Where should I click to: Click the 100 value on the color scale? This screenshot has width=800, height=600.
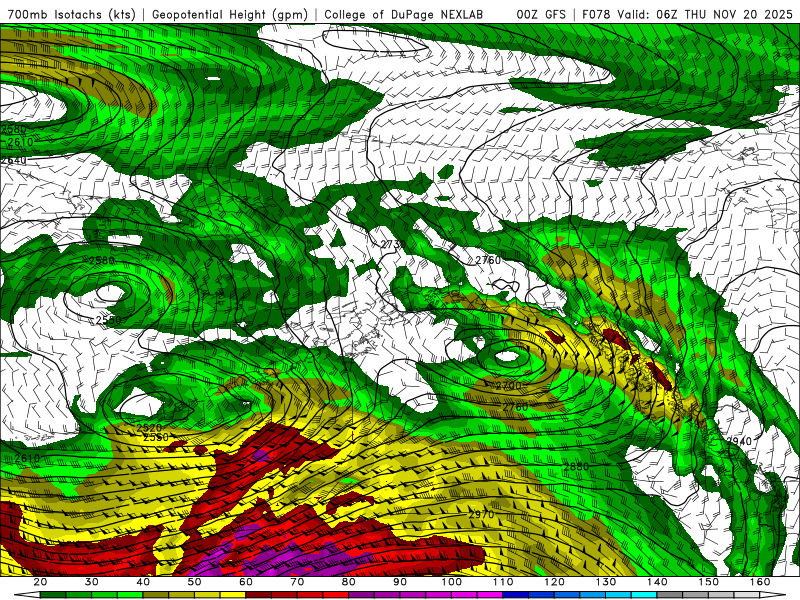click(x=452, y=582)
